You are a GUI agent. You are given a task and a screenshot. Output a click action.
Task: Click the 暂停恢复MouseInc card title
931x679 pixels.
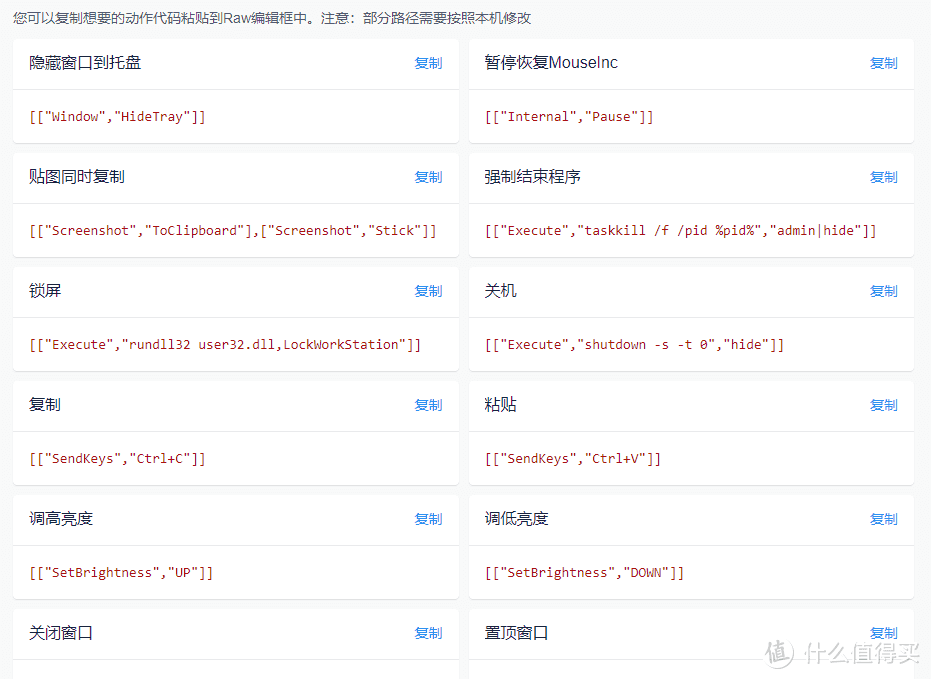(x=551, y=62)
